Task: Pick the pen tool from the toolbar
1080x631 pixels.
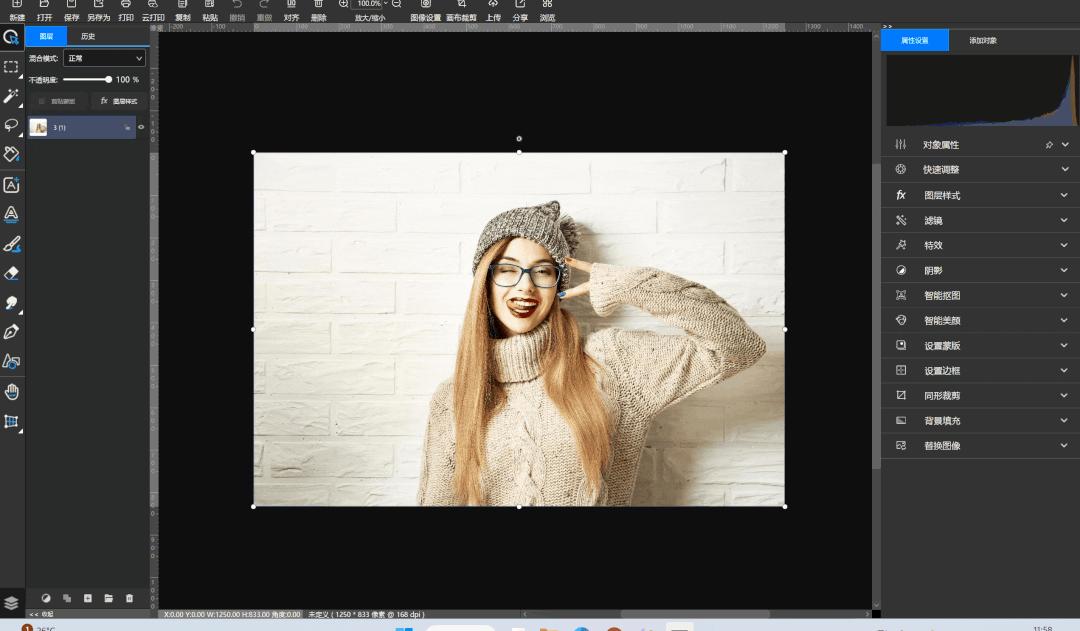Action: (x=11, y=332)
